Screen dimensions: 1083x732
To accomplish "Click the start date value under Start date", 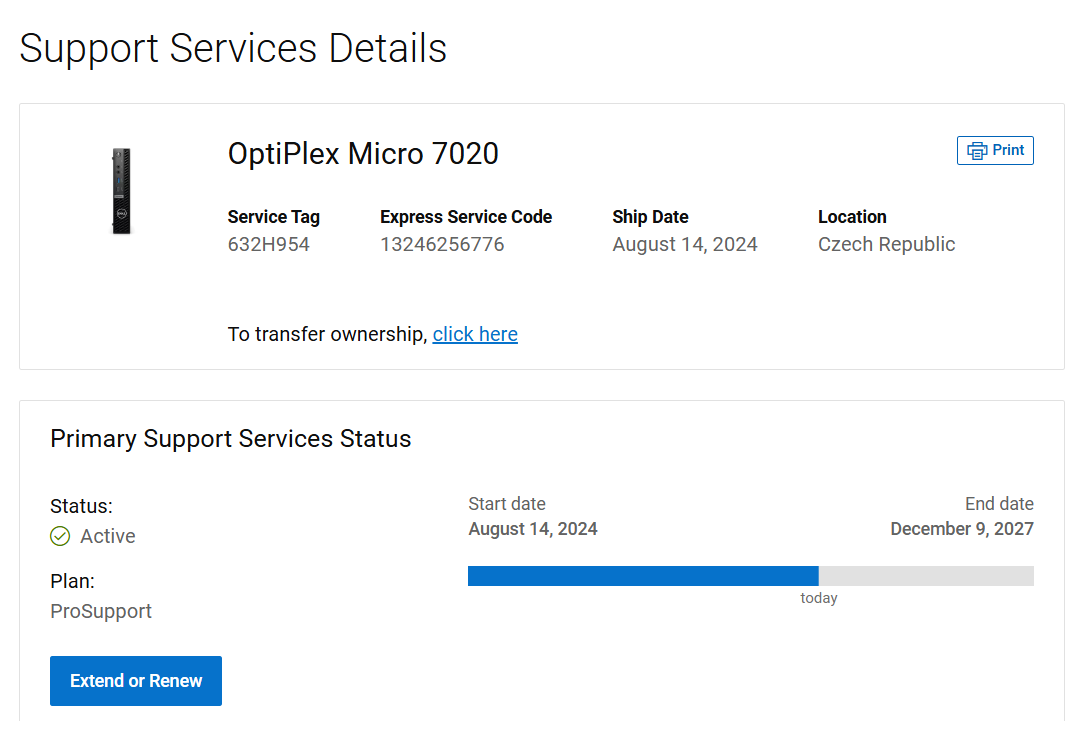I will tap(533, 529).
